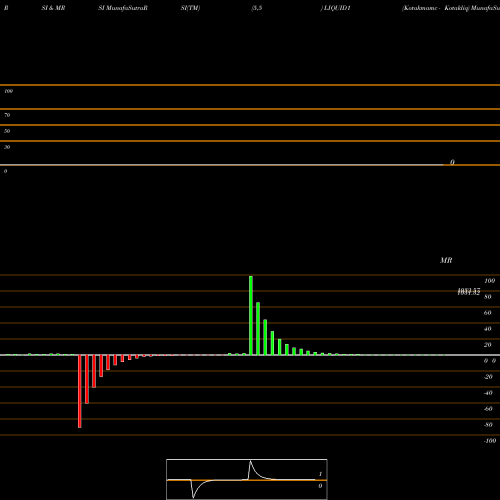Click the RSI current value 0 marker
This screenshot has height=500, width=500.
[x=452, y=162]
